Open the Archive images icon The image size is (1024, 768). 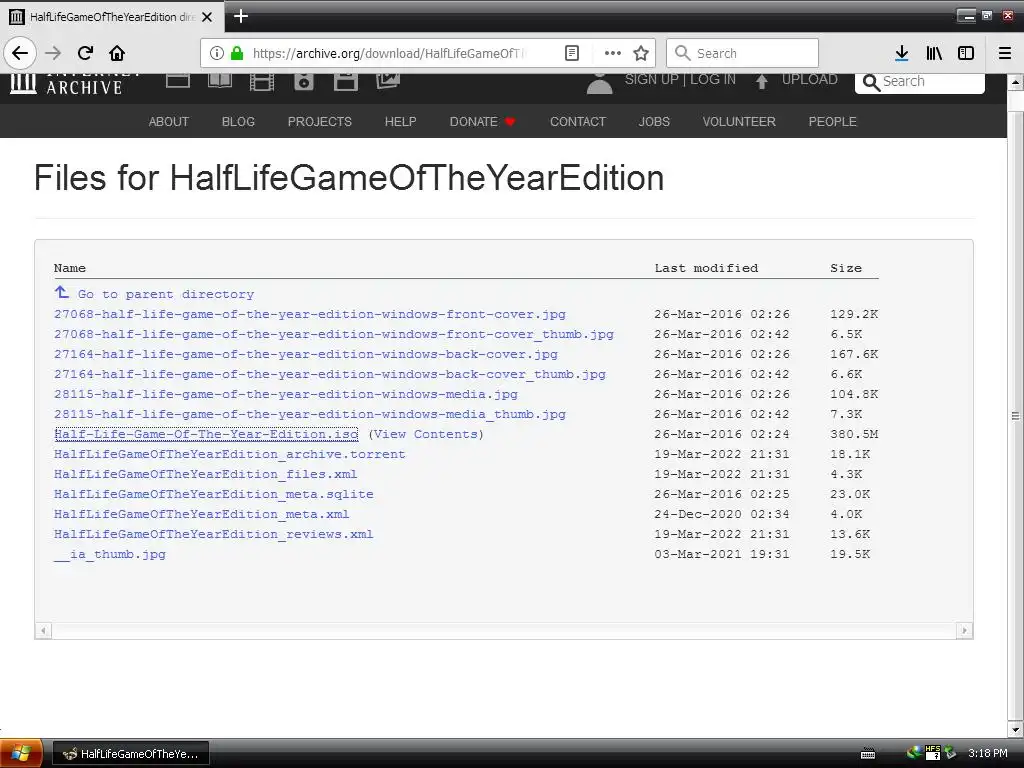[x=388, y=81]
